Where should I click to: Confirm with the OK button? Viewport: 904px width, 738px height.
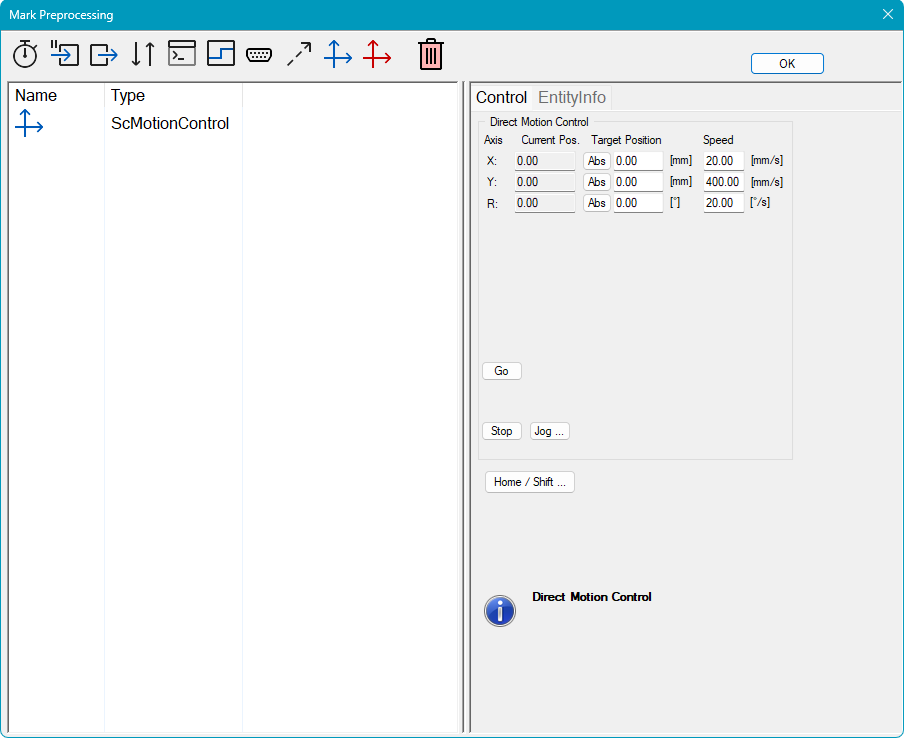[787, 63]
